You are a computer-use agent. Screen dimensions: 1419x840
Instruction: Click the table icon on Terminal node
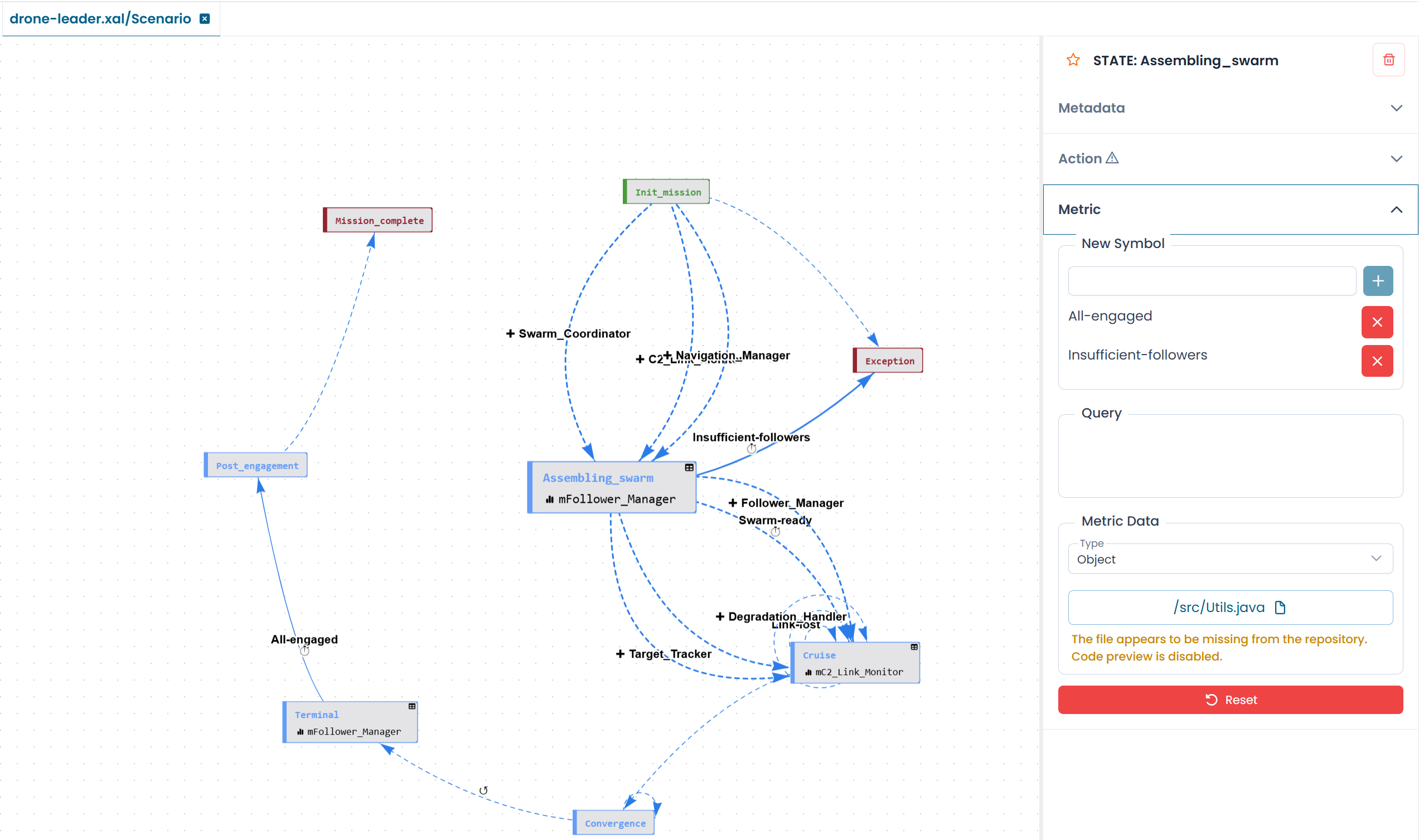tap(411, 706)
